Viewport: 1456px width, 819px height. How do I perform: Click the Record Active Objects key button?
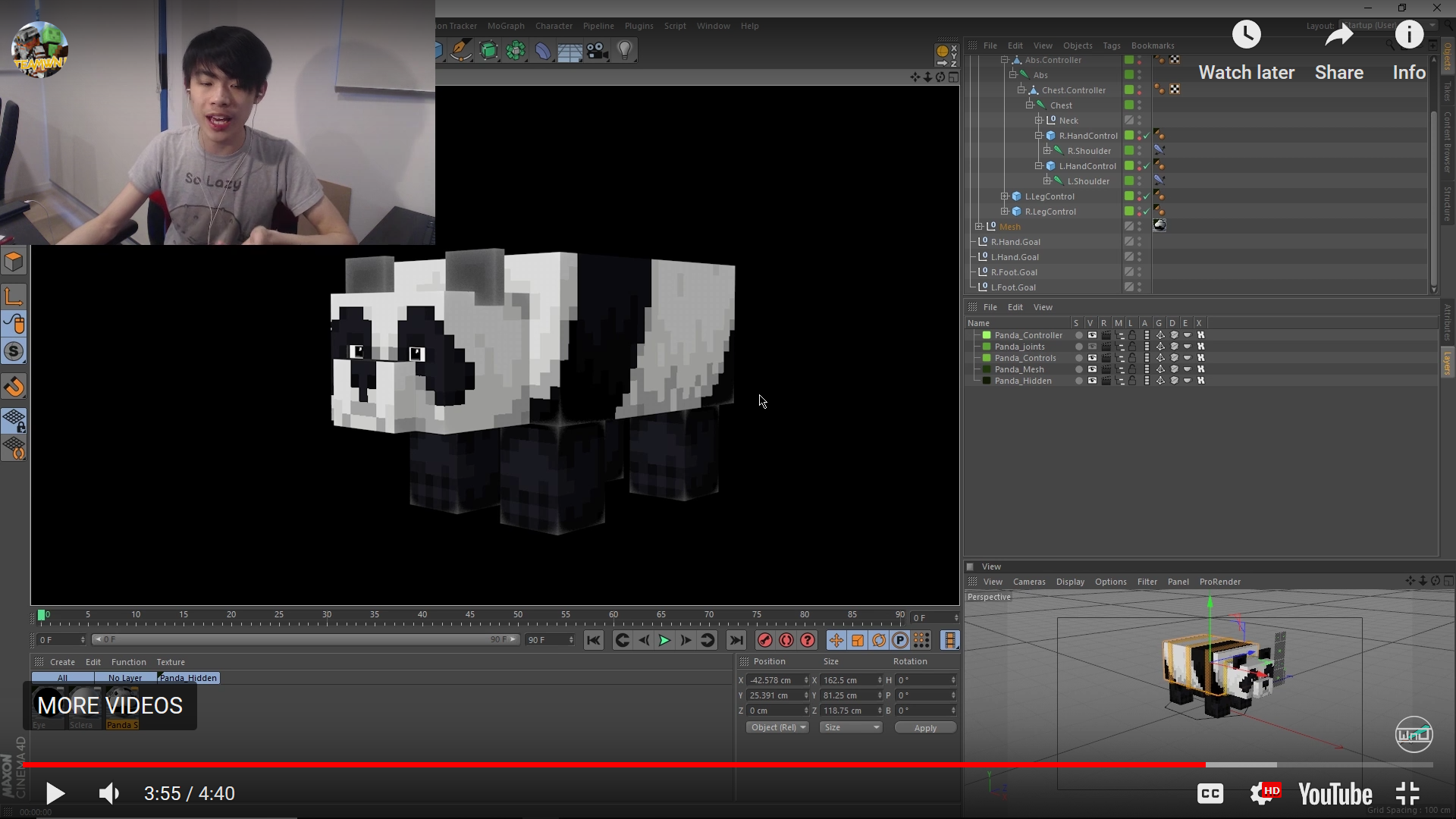pyautogui.click(x=765, y=641)
